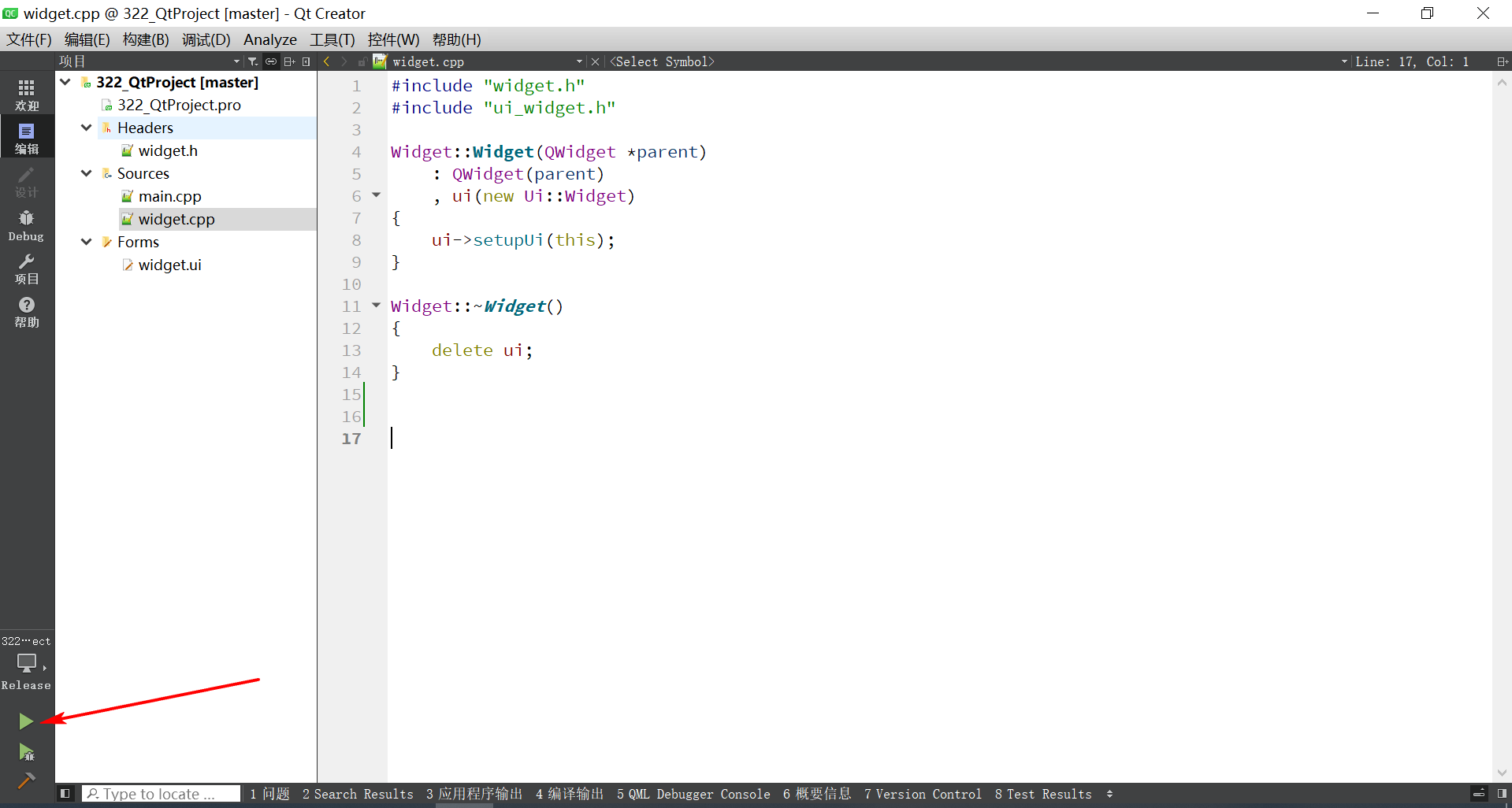This screenshot has height=808, width=1512.
Task: Show the 2 Search Results pane
Action: (358, 794)
